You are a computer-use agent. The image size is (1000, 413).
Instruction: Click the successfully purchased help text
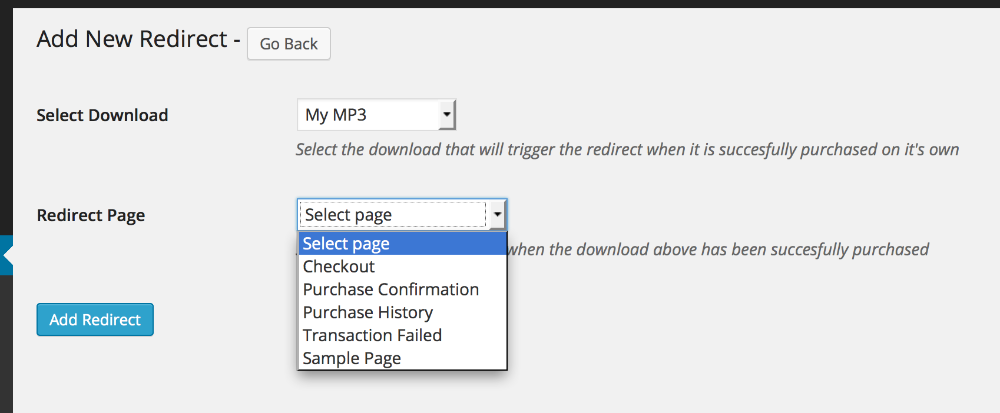point(719,249)
